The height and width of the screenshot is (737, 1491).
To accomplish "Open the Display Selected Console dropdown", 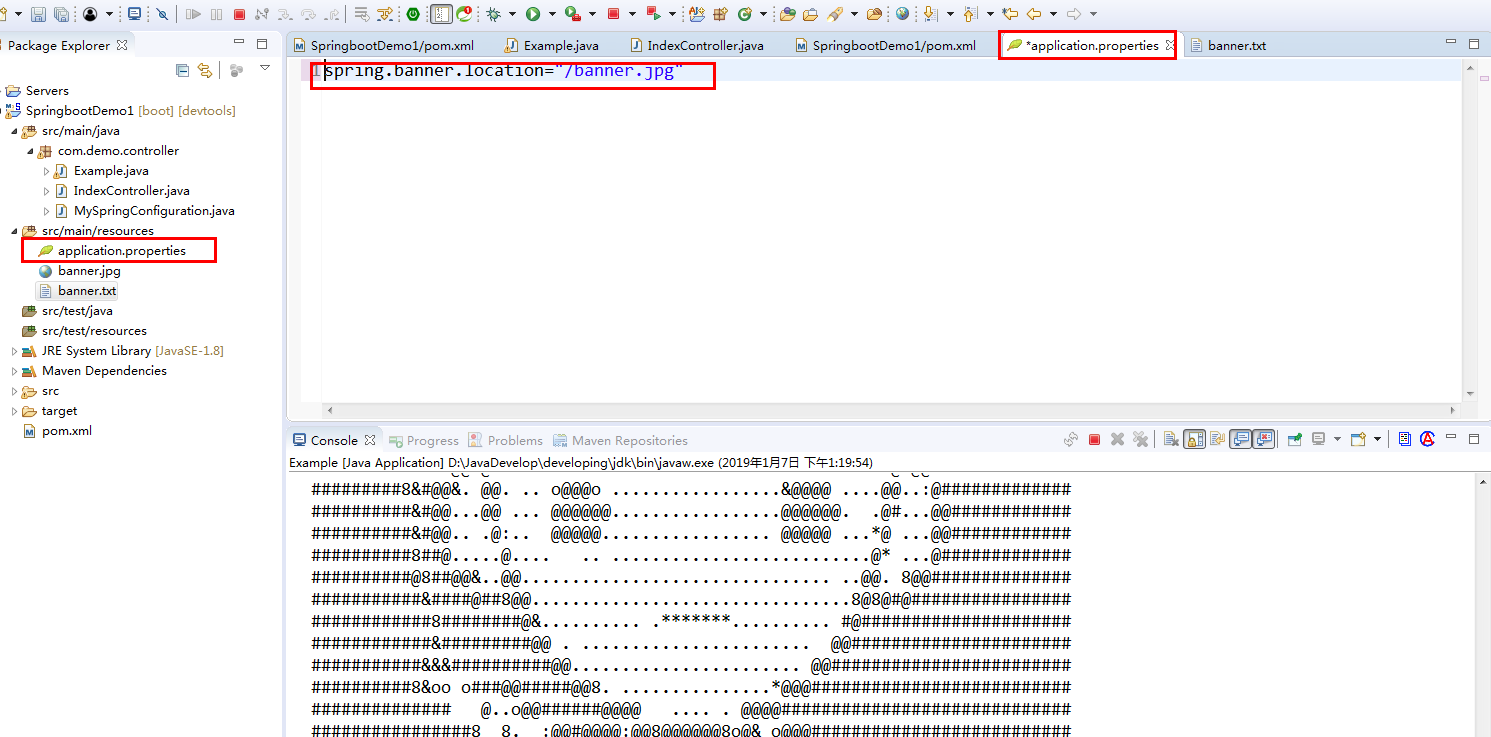I will (x=1337, y=439).
